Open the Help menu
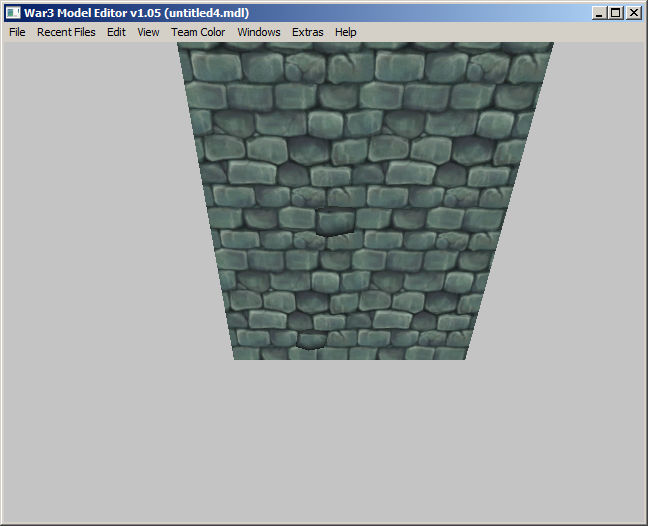The width and height of the screenshot is (648, 526). point(345,32)
